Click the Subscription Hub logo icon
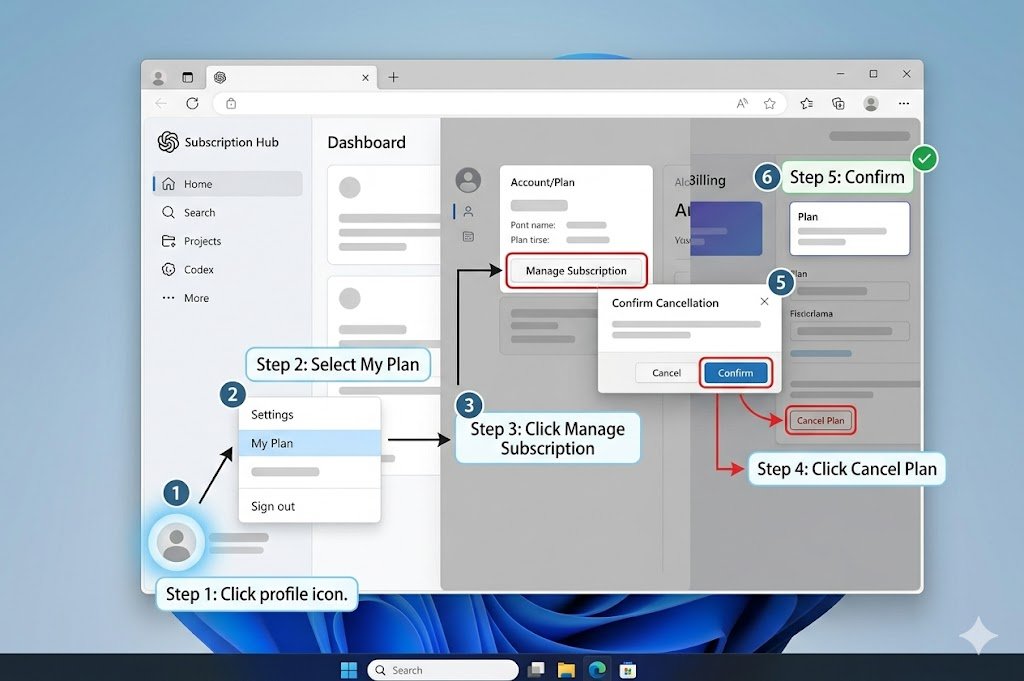 click(x=168, y=142)
